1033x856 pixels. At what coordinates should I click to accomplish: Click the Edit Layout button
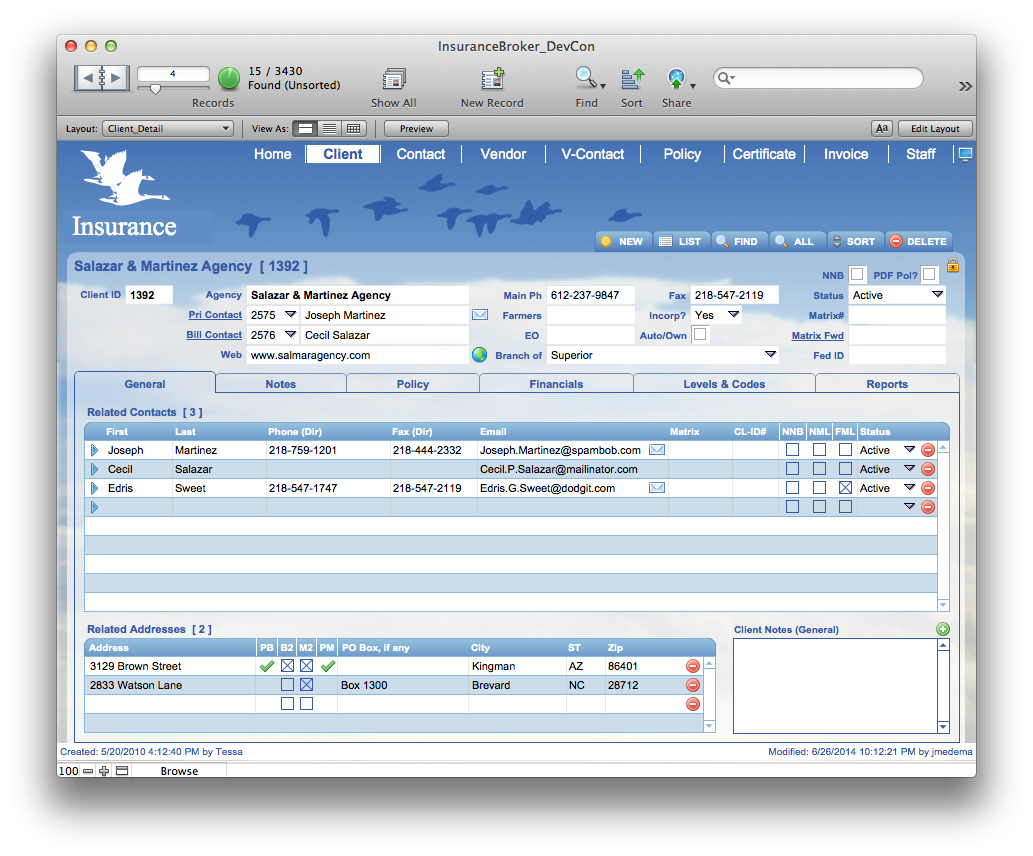(x=934, y=129)
